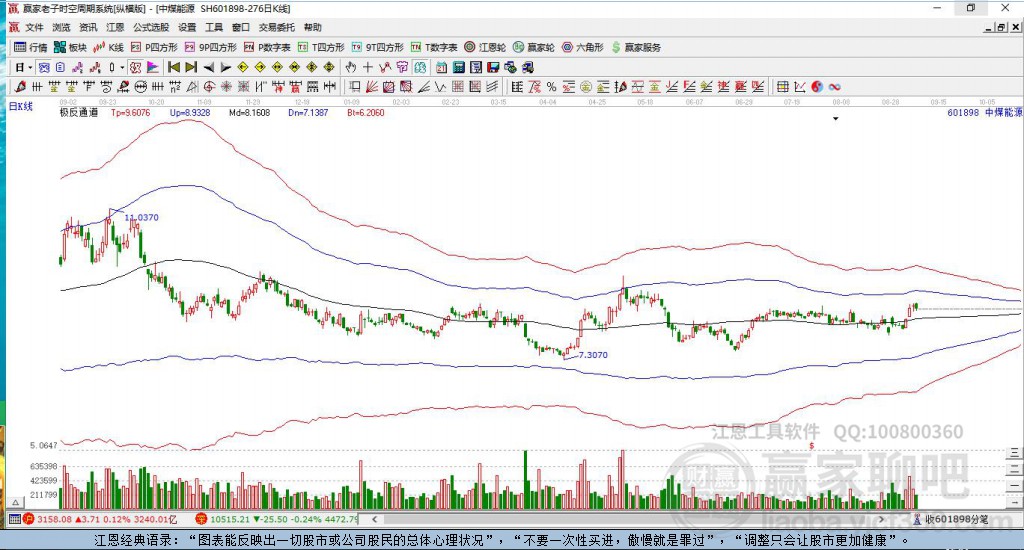Screen dimensions: 1024x550
Task: Click stock label 601898 中煤能源
Action: tap(984, 112)
